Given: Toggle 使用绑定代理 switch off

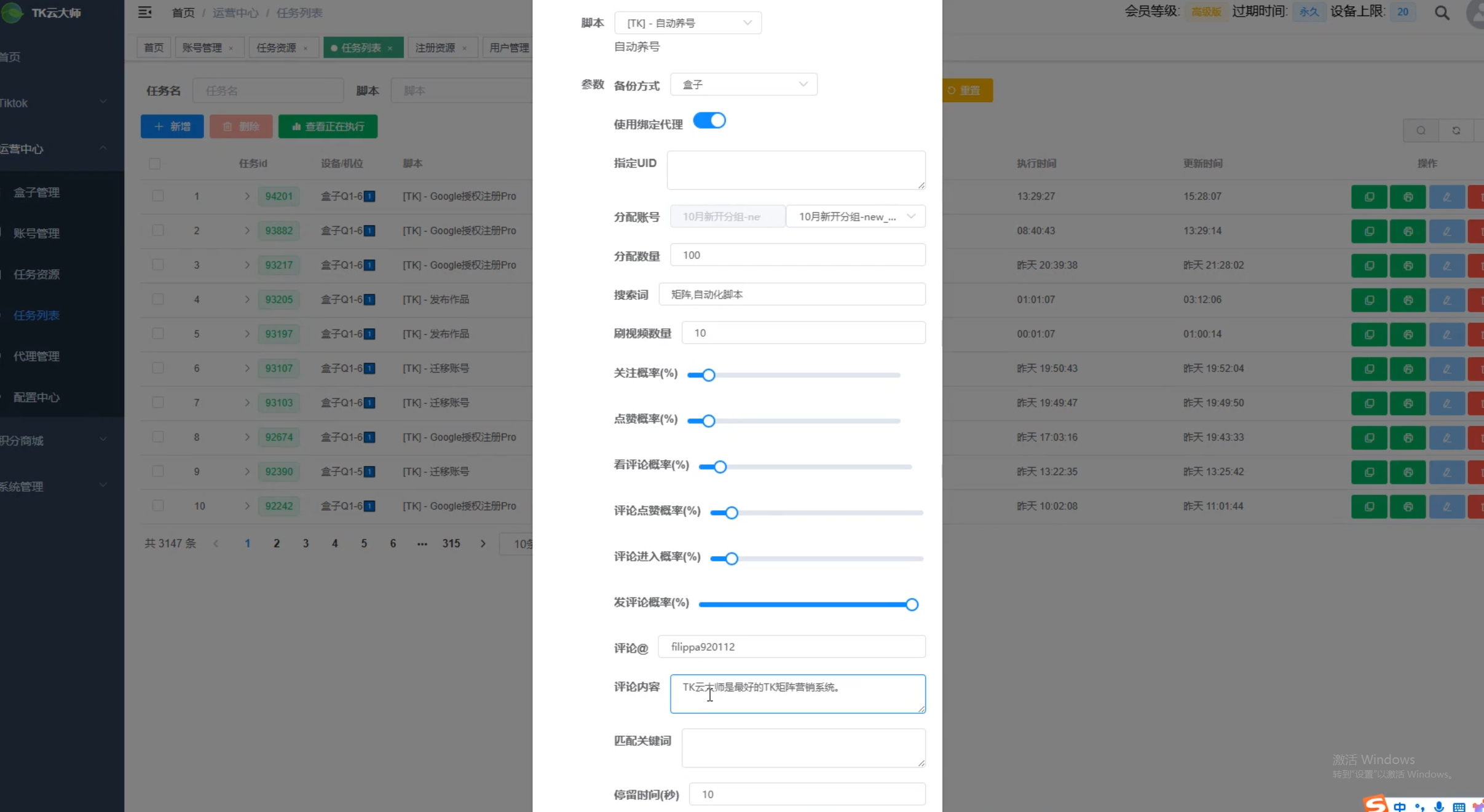Looking at the screenshot, I should coord(709,120).
